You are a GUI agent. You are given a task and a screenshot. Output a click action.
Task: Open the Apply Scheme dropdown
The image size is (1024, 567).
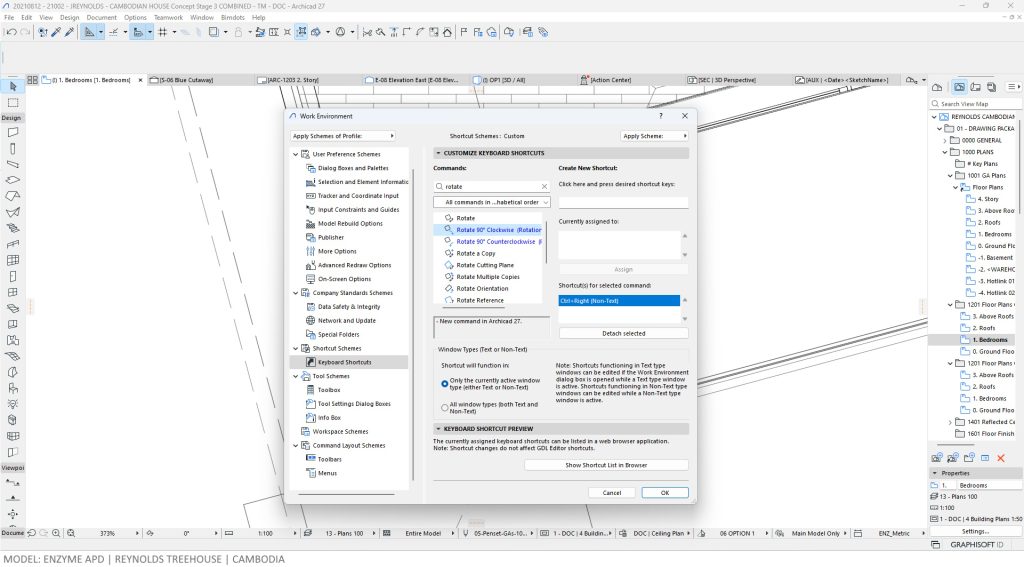654,136
